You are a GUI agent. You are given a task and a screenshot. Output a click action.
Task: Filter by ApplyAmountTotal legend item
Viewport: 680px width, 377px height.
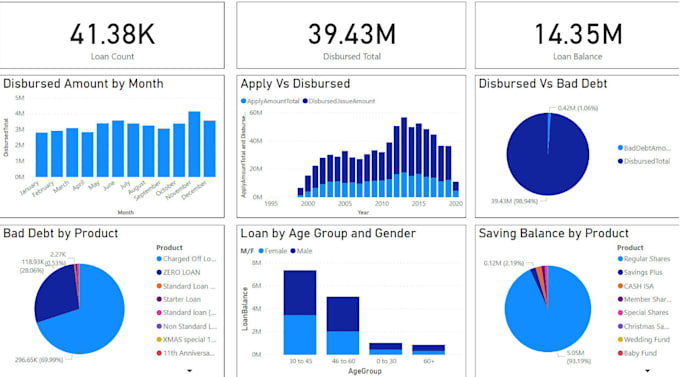(270, 101)
